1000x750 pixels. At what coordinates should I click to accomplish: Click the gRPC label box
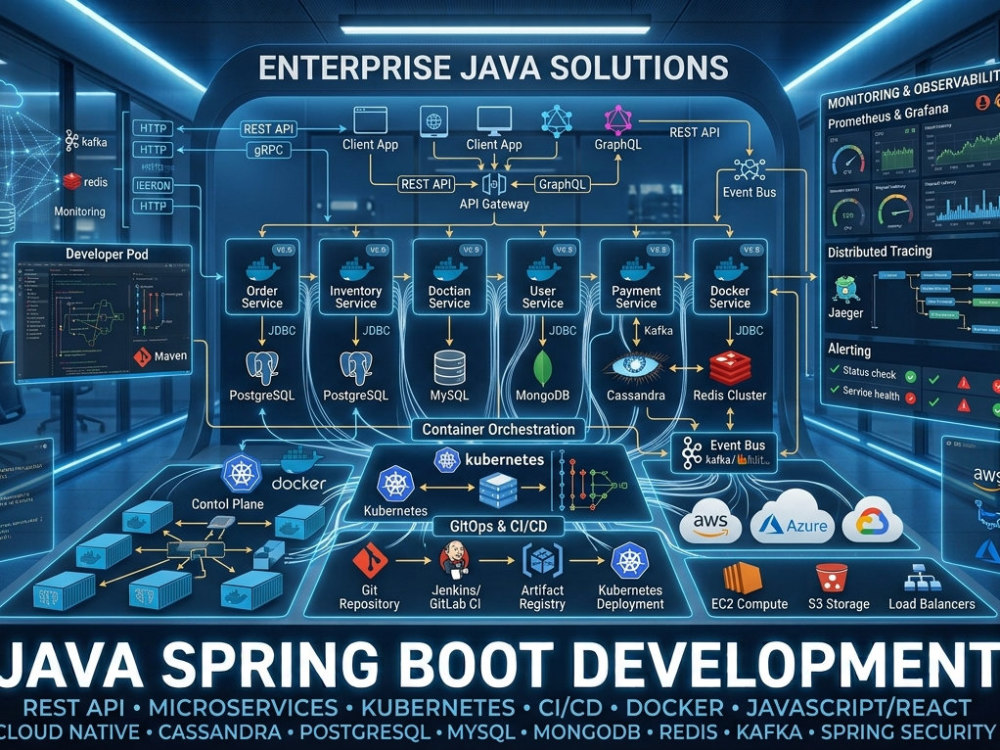click(268, 151)
